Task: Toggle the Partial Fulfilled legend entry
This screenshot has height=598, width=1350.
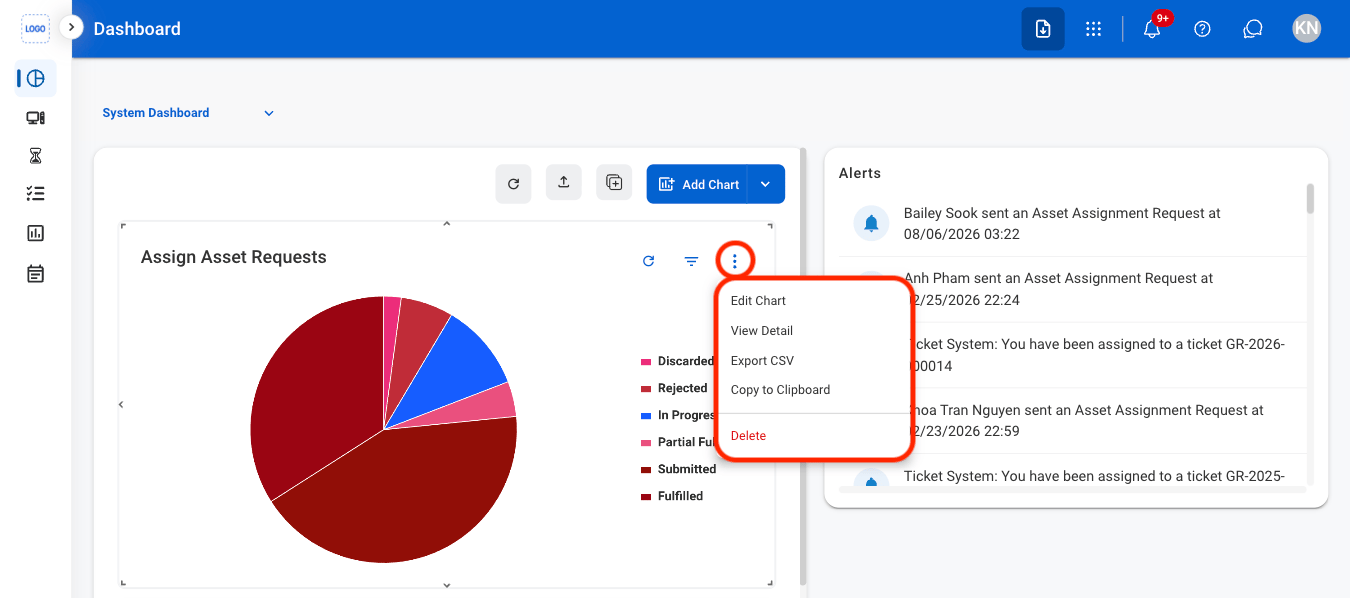Action: 679,442
